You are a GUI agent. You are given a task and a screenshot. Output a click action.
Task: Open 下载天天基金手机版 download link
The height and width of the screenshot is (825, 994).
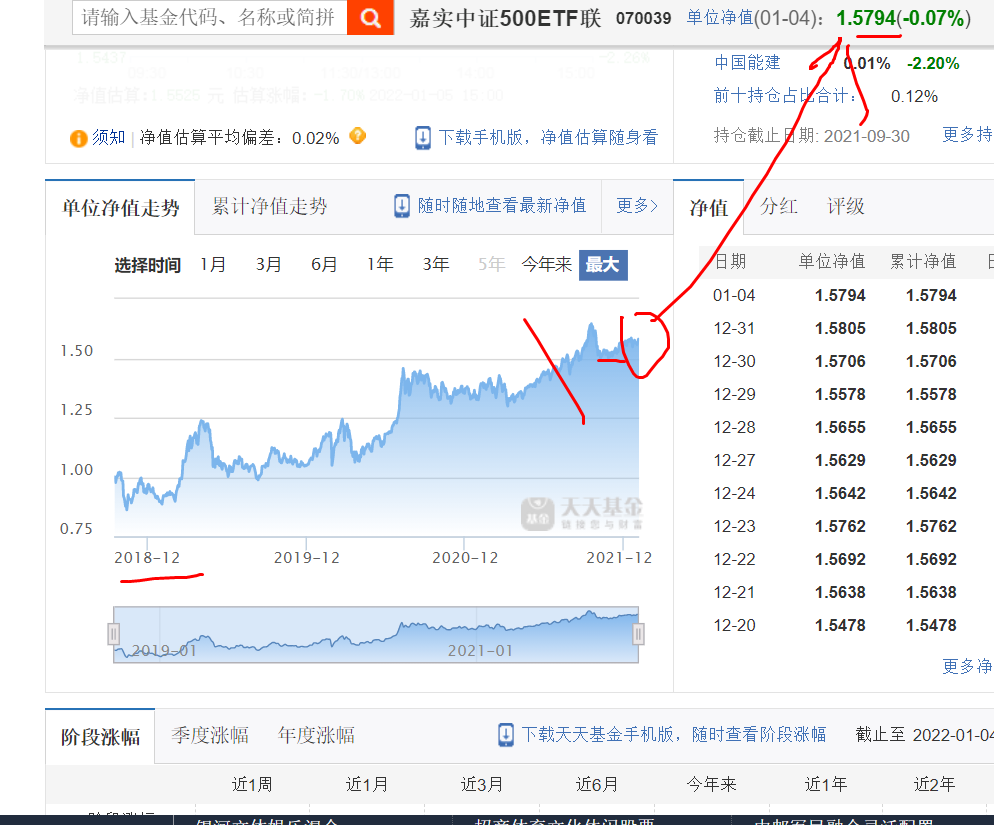[674, 734]
